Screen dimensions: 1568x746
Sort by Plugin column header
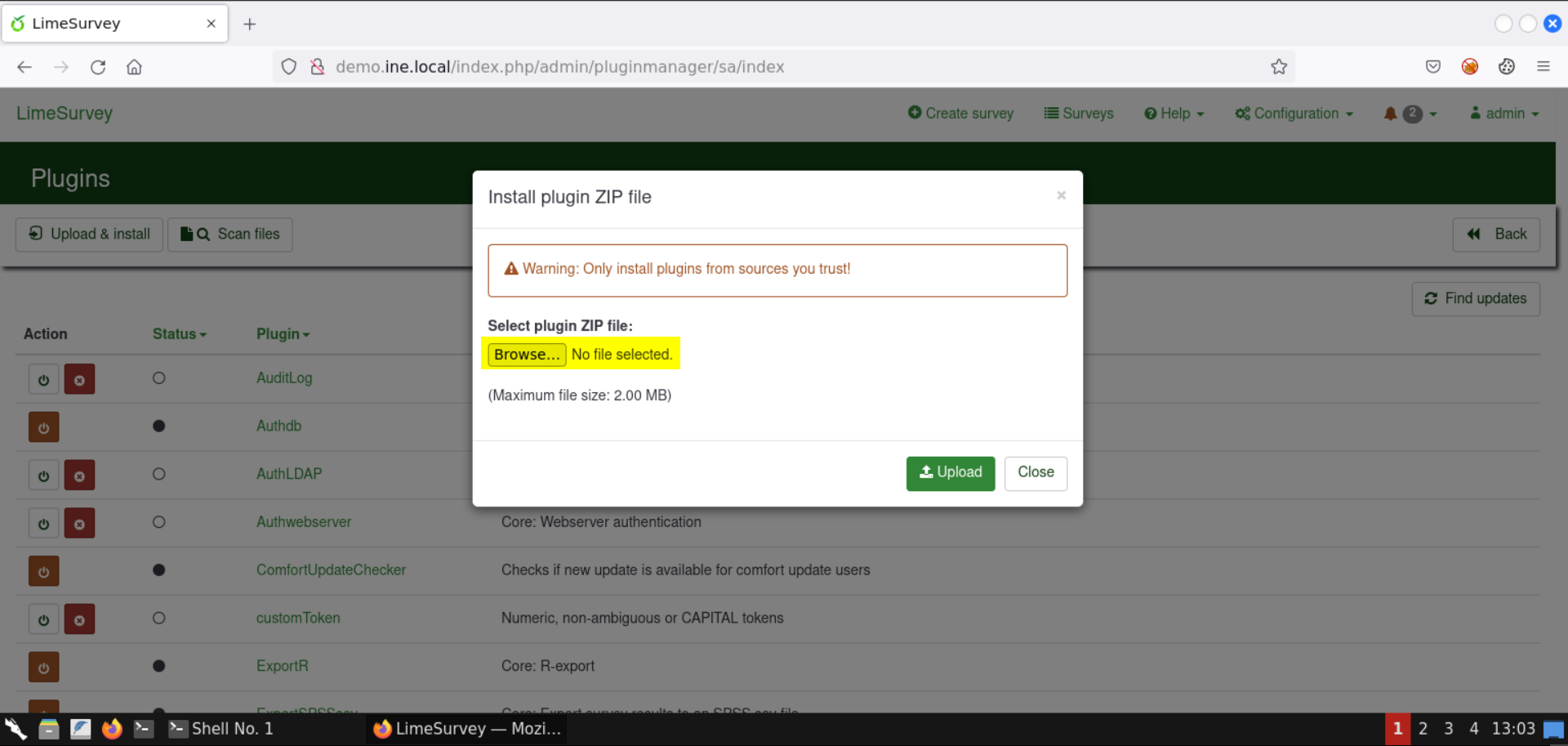283,334
